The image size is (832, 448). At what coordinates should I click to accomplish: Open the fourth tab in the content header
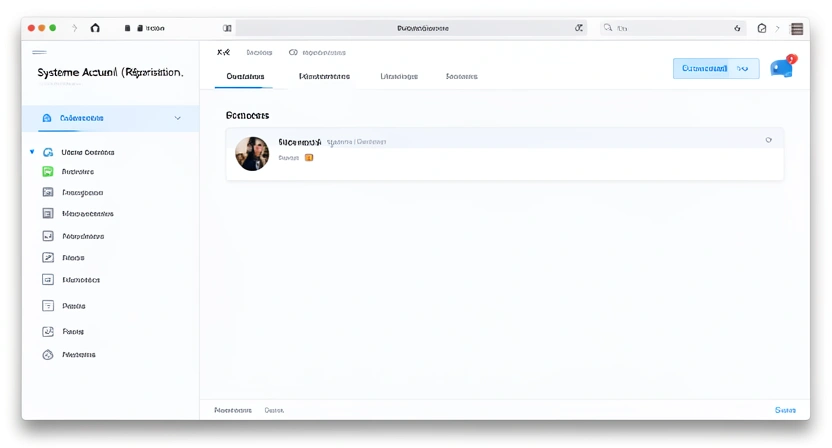tap(462, 76)
